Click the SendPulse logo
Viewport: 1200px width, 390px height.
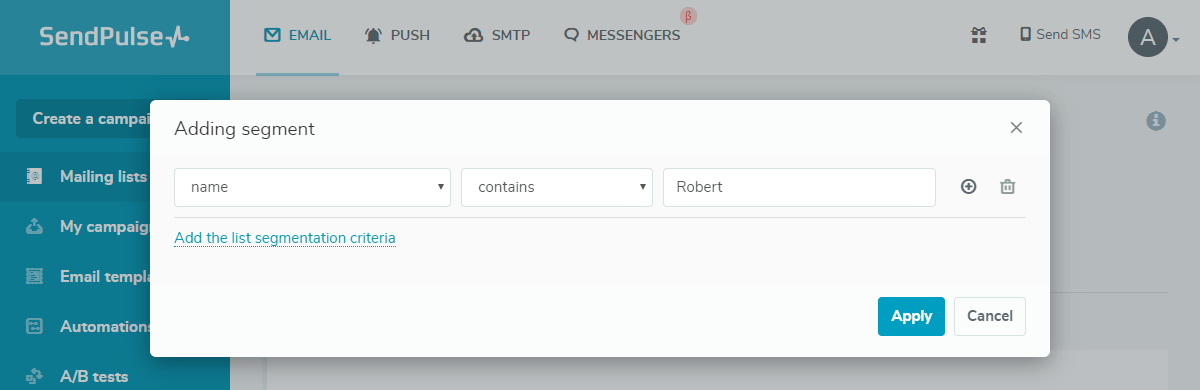pyautogui.click(x=115, y=37)
